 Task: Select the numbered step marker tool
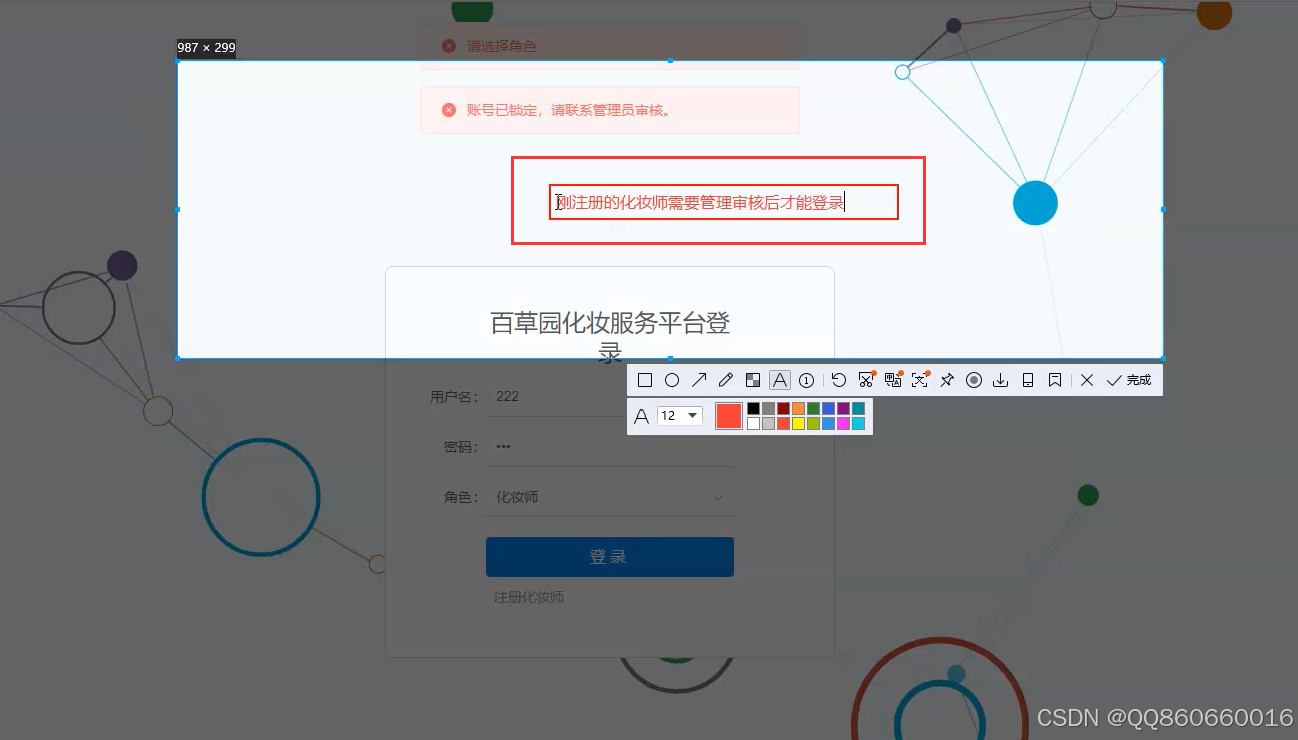[806, 380]
